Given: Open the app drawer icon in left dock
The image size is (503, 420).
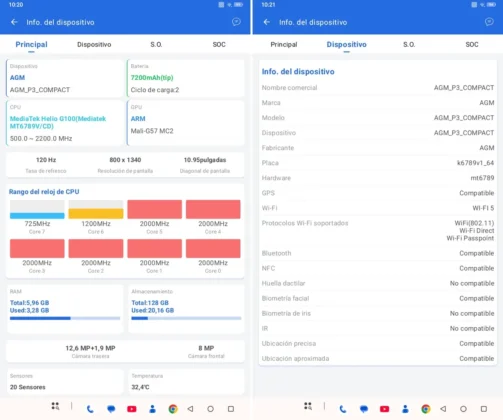Looking at the screenshot, I should (x=55, y=406).
